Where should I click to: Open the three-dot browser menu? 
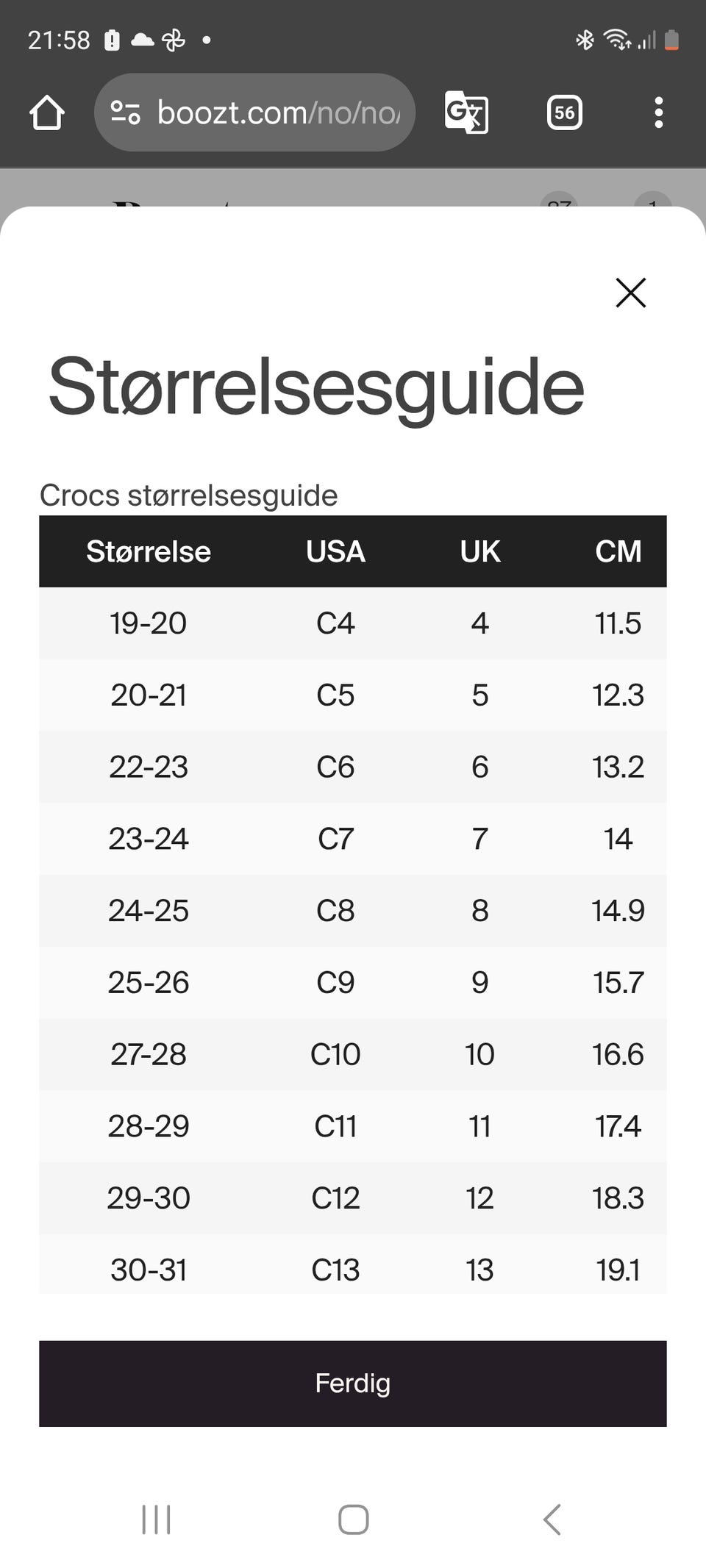tap(658, 112)
